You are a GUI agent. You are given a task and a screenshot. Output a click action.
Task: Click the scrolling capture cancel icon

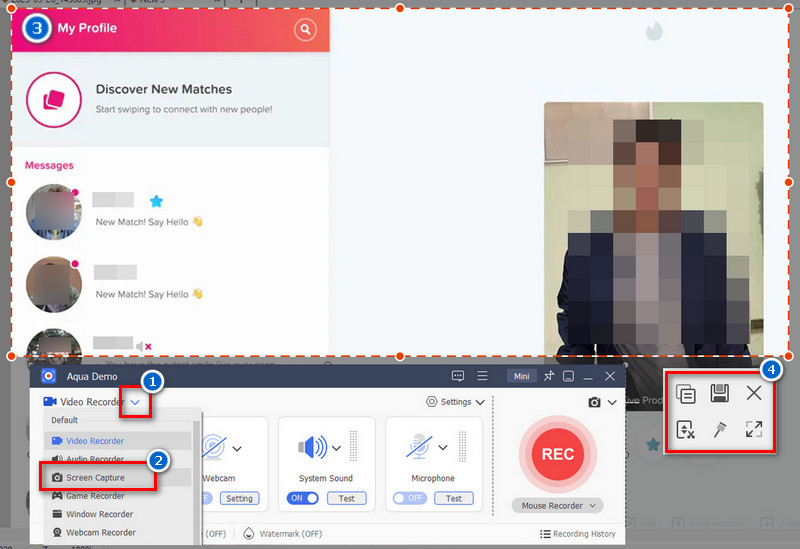tap(686, 429)
